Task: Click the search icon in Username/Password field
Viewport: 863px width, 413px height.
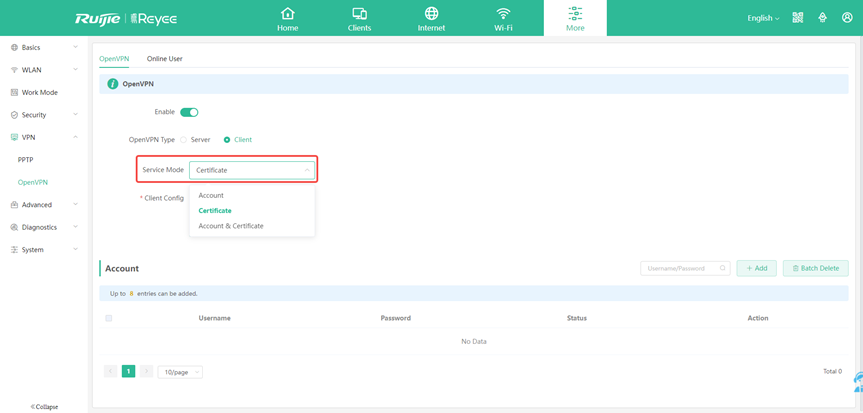Action: click(722, 268)
